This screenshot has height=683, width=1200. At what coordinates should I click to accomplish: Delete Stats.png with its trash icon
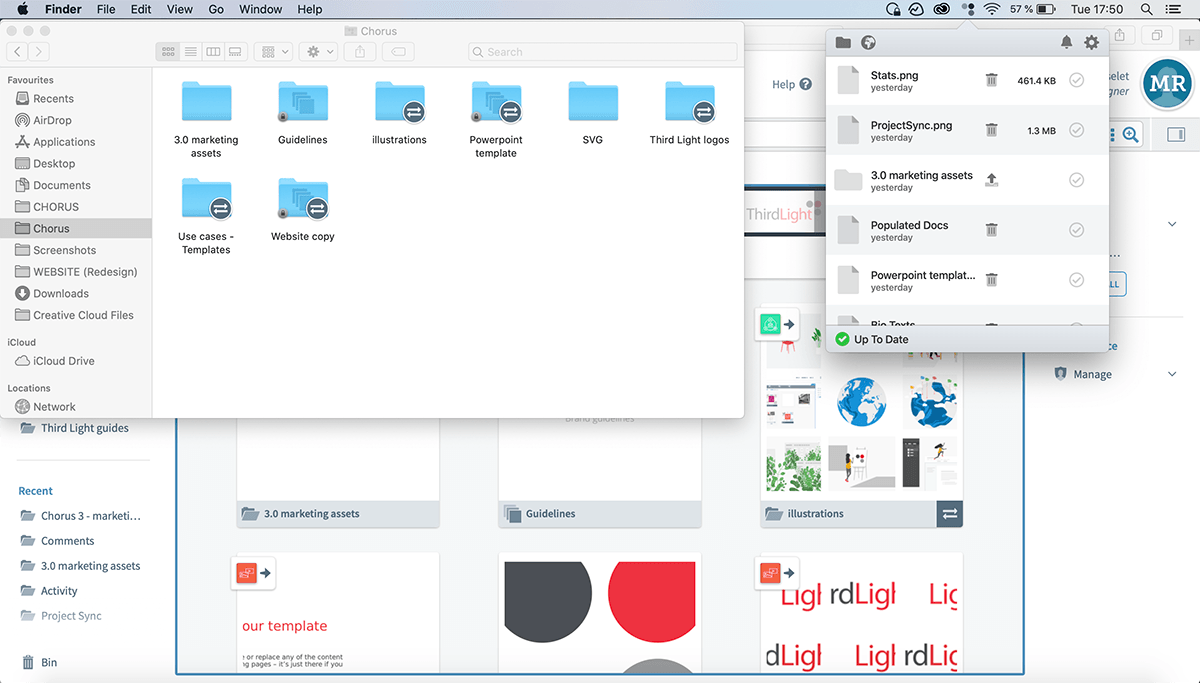click(x=991, y=80)
